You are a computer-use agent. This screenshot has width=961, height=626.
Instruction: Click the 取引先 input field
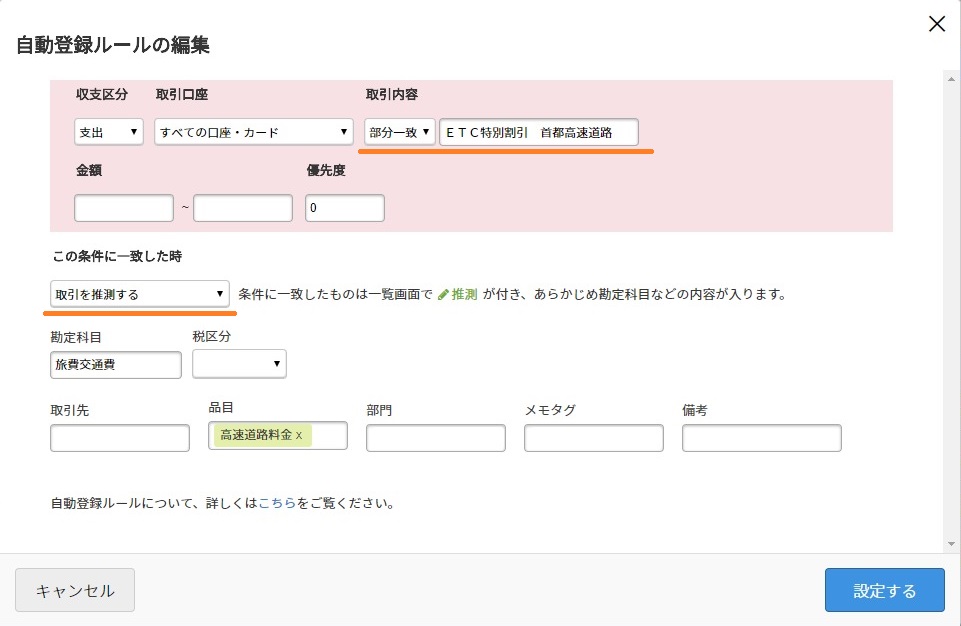pyautogui.click(x=120, y=438)
